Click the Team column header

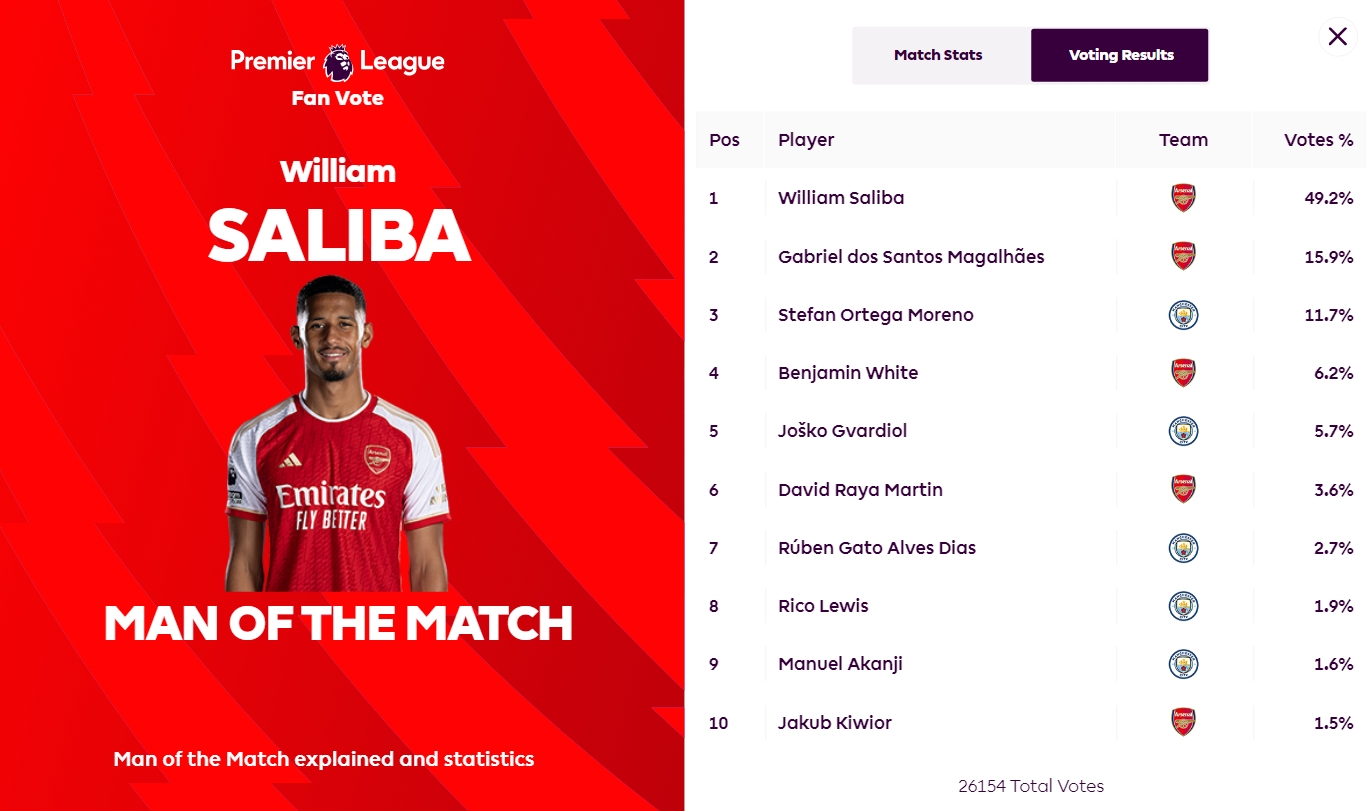1183,140
